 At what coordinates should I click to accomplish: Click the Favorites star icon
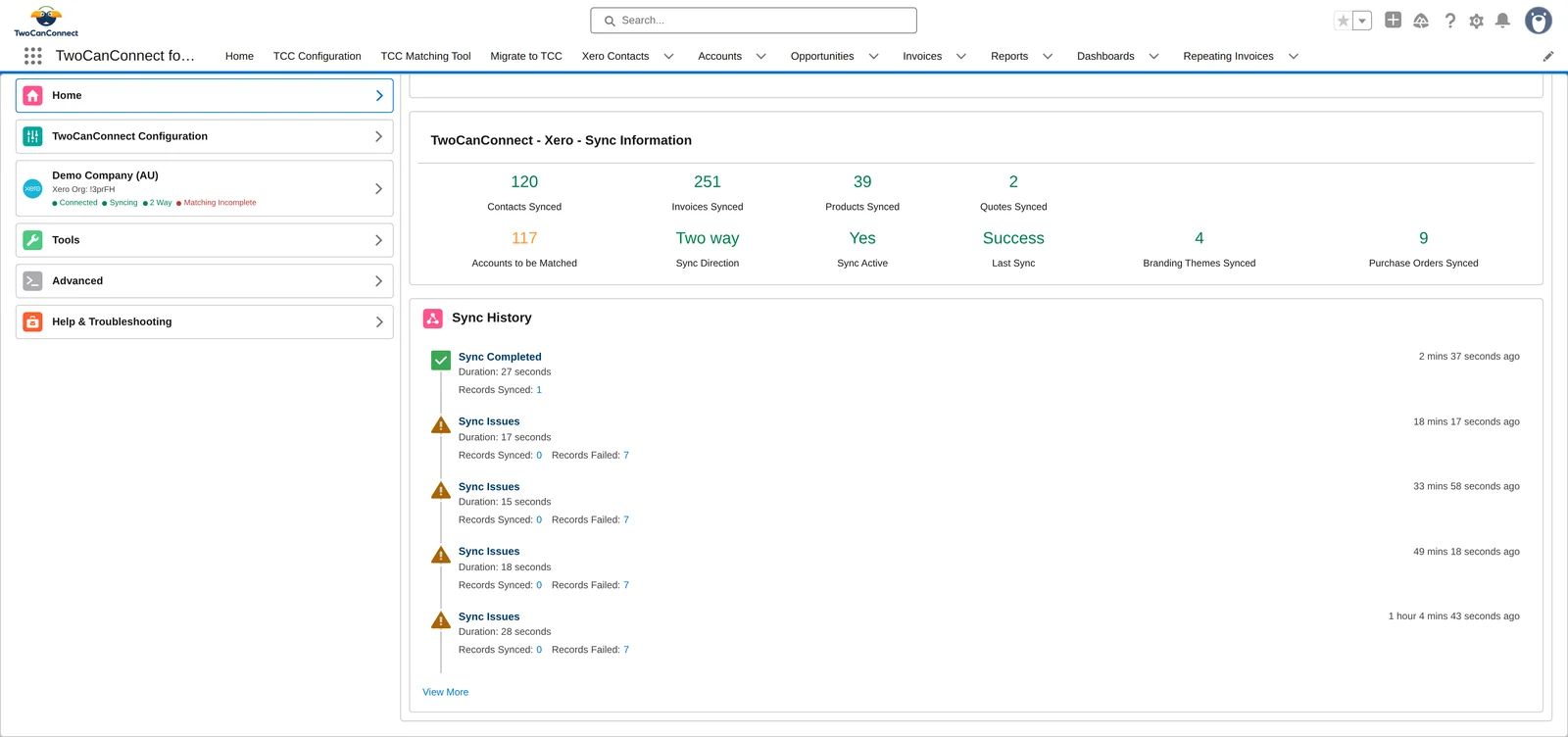tap(1344, 21)
